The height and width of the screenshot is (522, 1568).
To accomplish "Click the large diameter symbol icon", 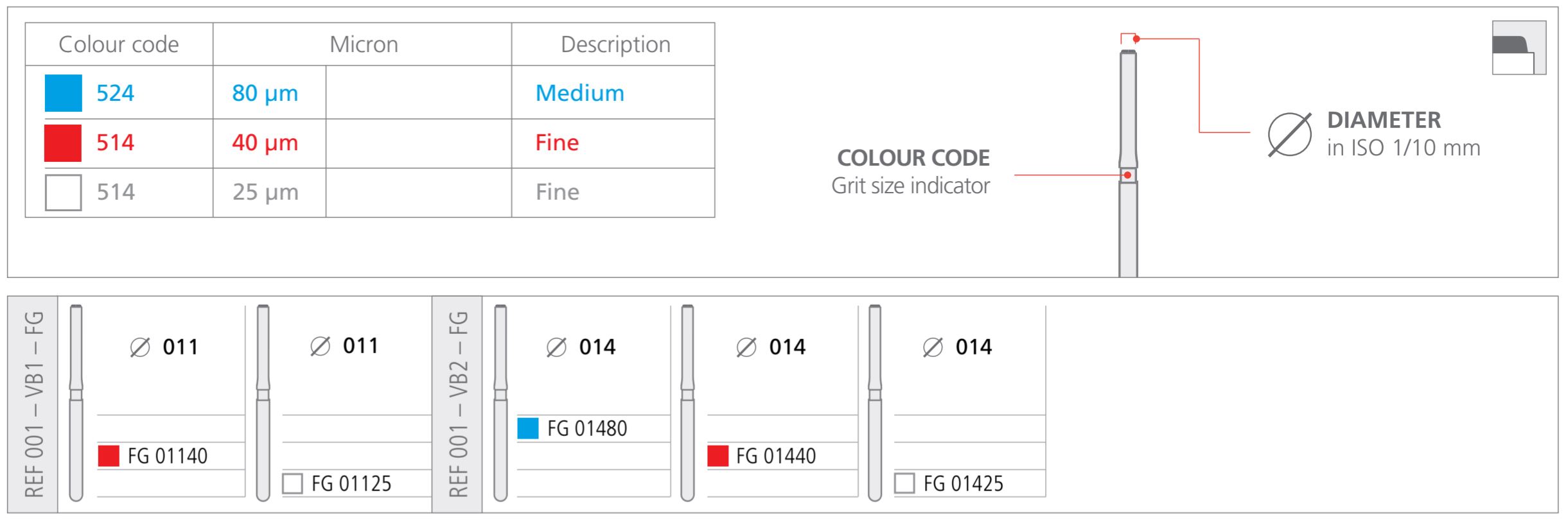I will click(1289, 135).
